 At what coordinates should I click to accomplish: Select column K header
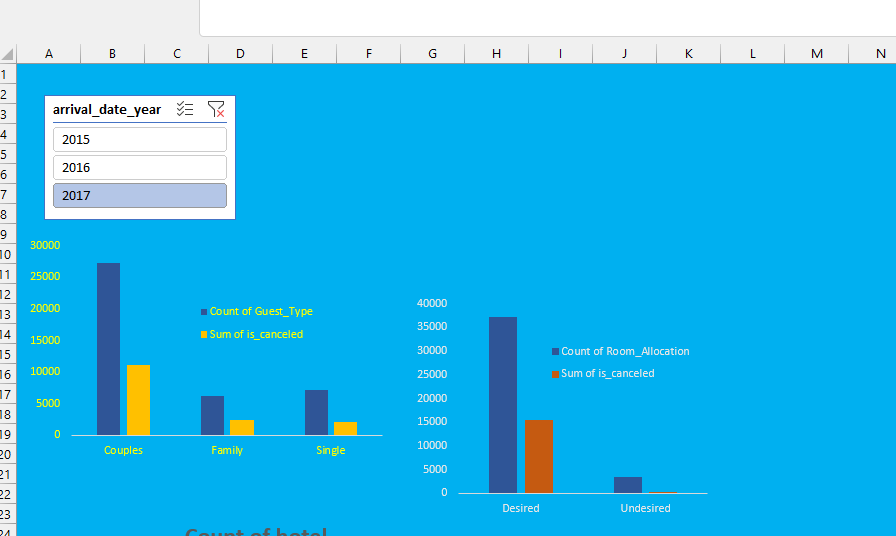click(689, 54)
